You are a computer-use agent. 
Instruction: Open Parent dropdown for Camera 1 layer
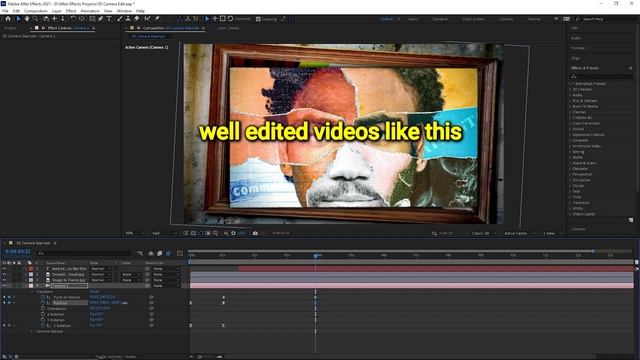click(165, 286)
